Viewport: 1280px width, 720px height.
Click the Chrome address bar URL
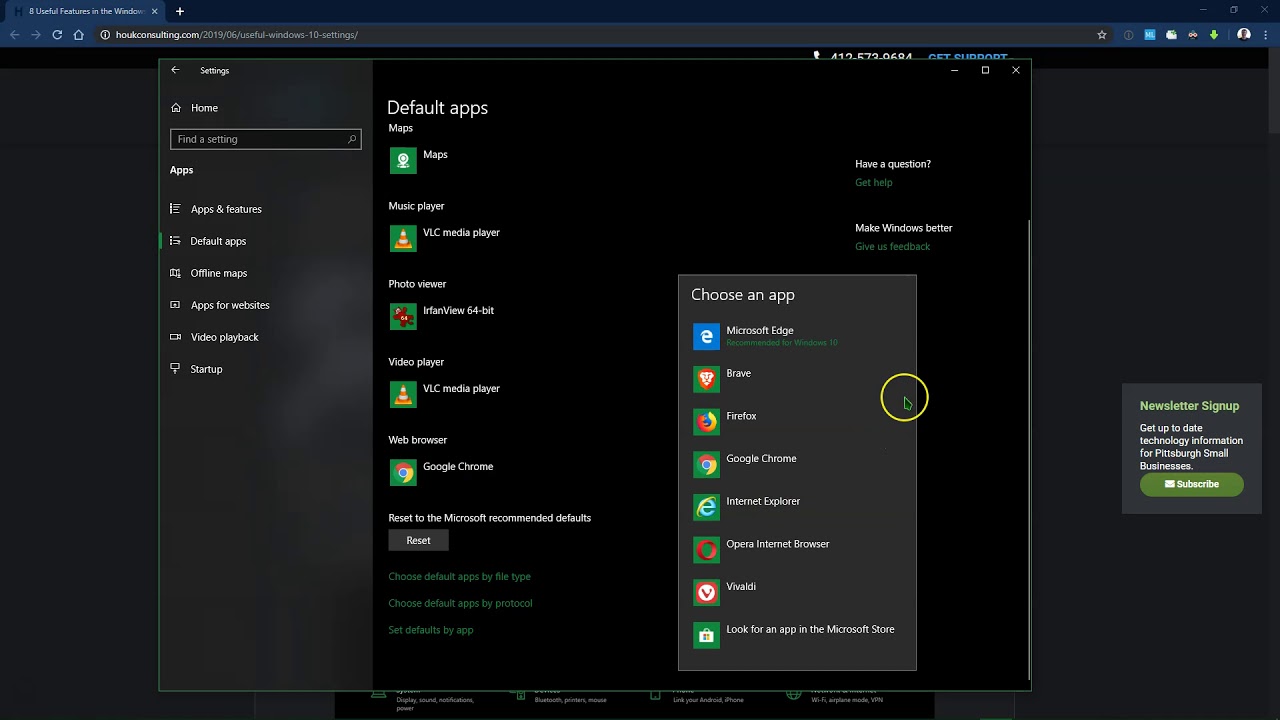click(x=234, y=35)
